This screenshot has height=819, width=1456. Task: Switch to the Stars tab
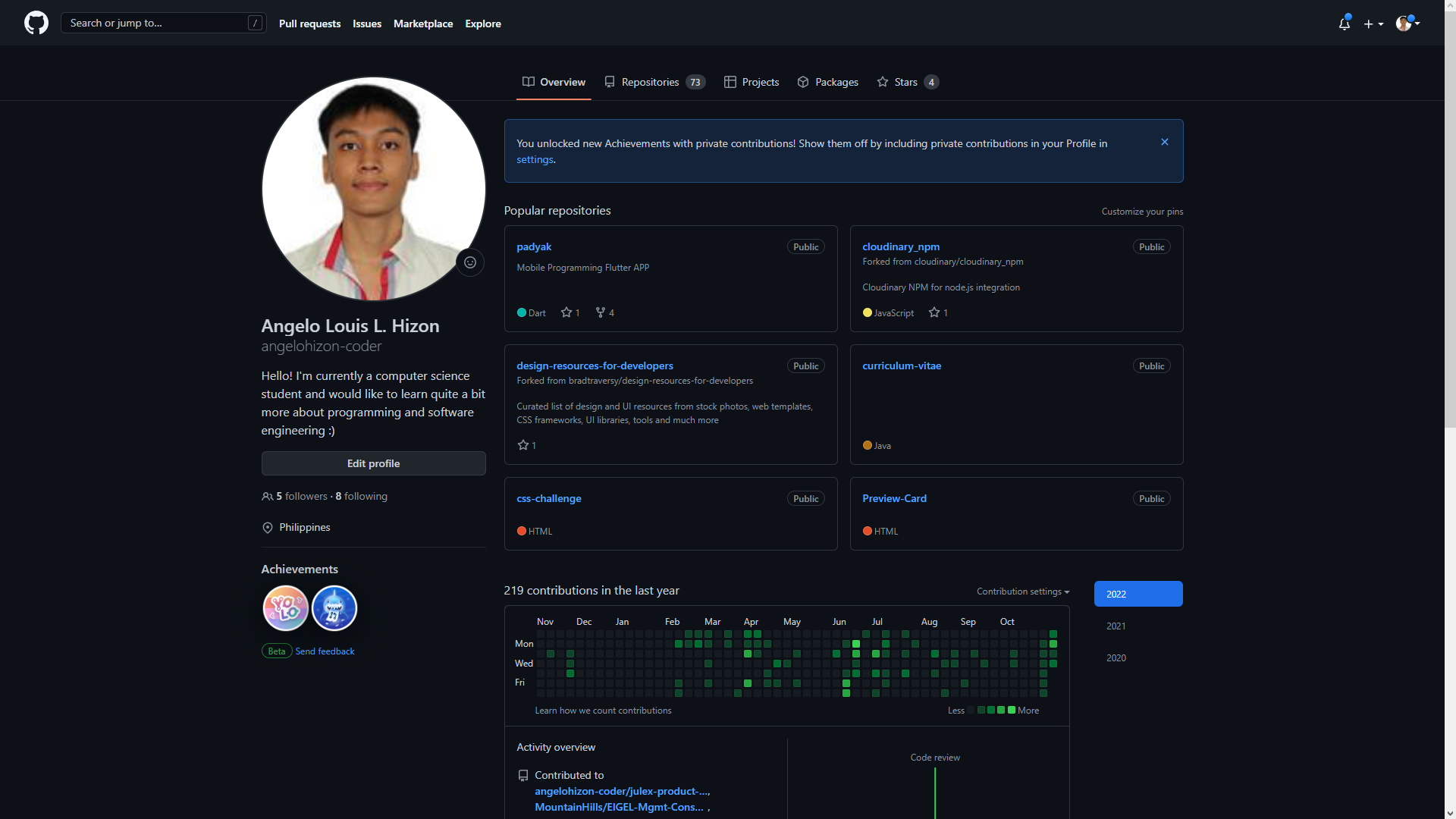(x=908, y=82)
